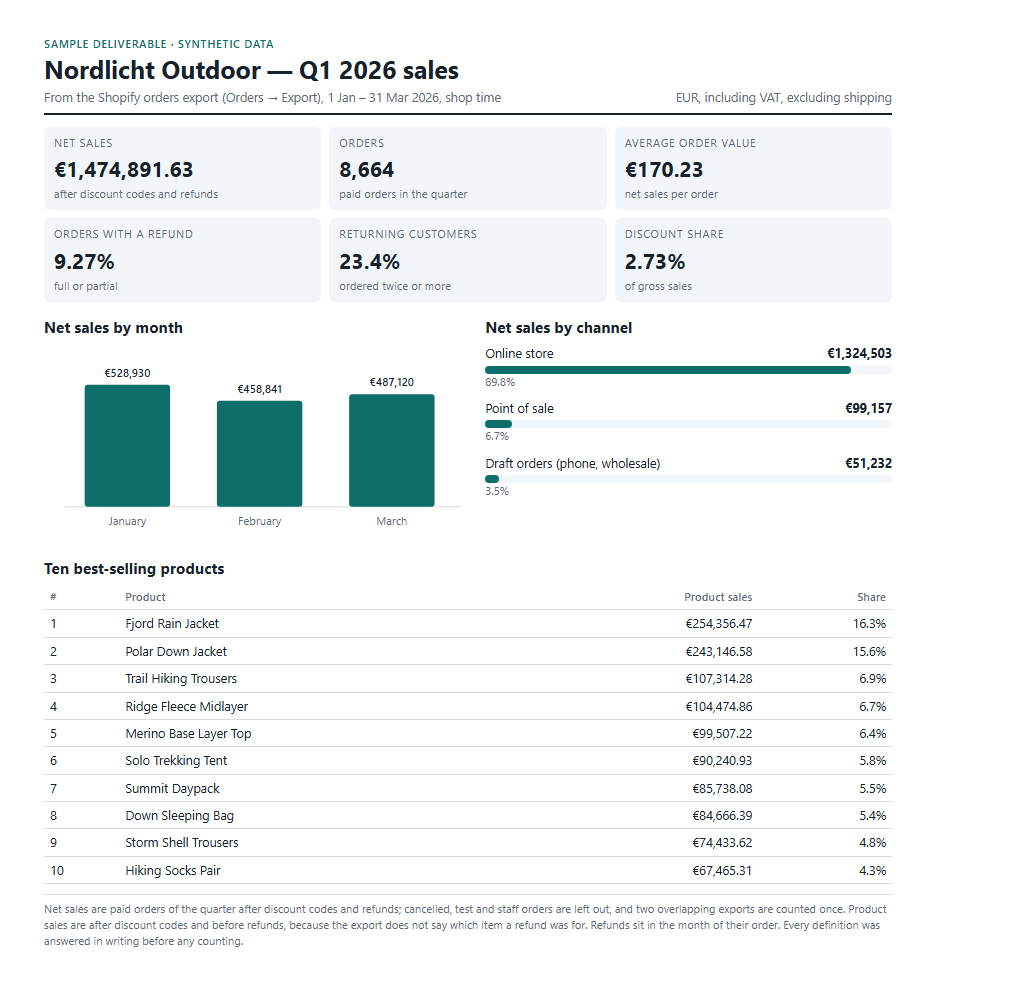Screen dimensions: 1024x1004
Task: Select the €487,120 bar label
Action: [392, 382]
